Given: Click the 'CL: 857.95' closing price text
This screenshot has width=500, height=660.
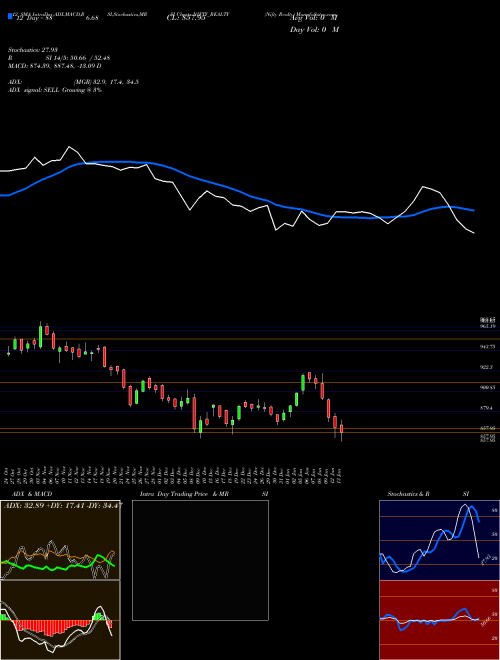Looking at the screenshot, I should [x=186, y=18].
